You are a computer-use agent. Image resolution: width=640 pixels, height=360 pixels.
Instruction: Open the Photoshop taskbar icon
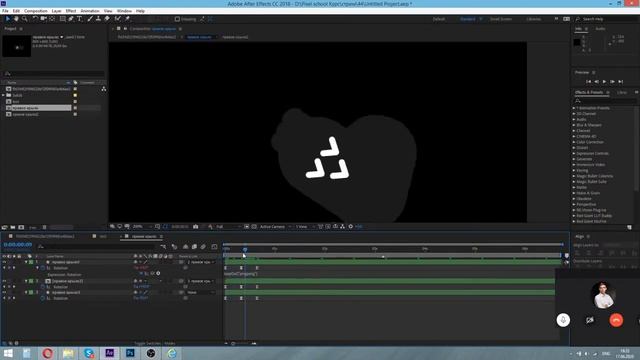130,353
